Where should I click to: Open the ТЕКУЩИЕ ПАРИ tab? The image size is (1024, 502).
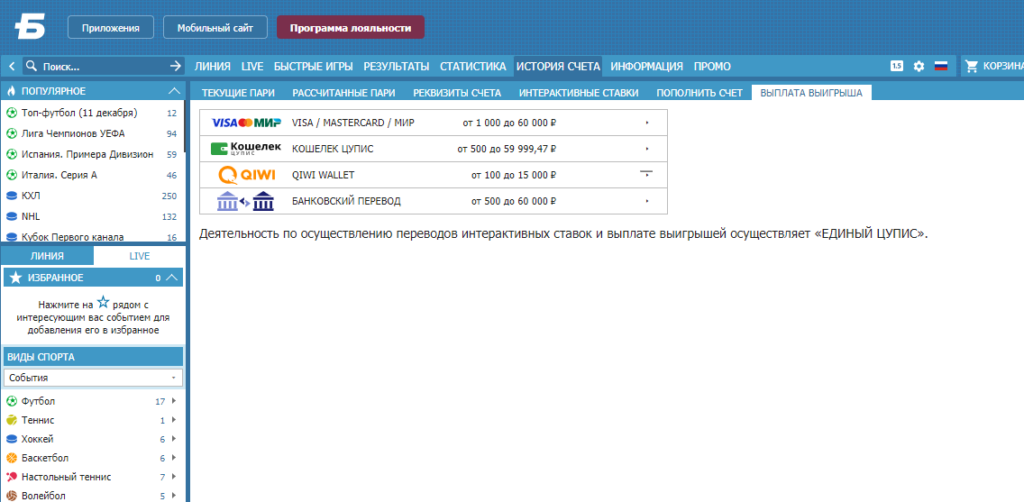coord(238,93)
